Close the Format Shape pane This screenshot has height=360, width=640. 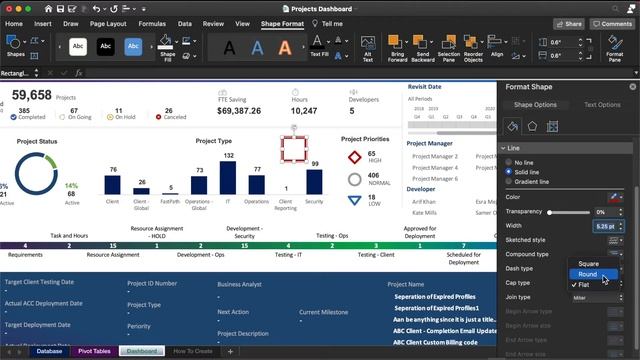[633, 87]
